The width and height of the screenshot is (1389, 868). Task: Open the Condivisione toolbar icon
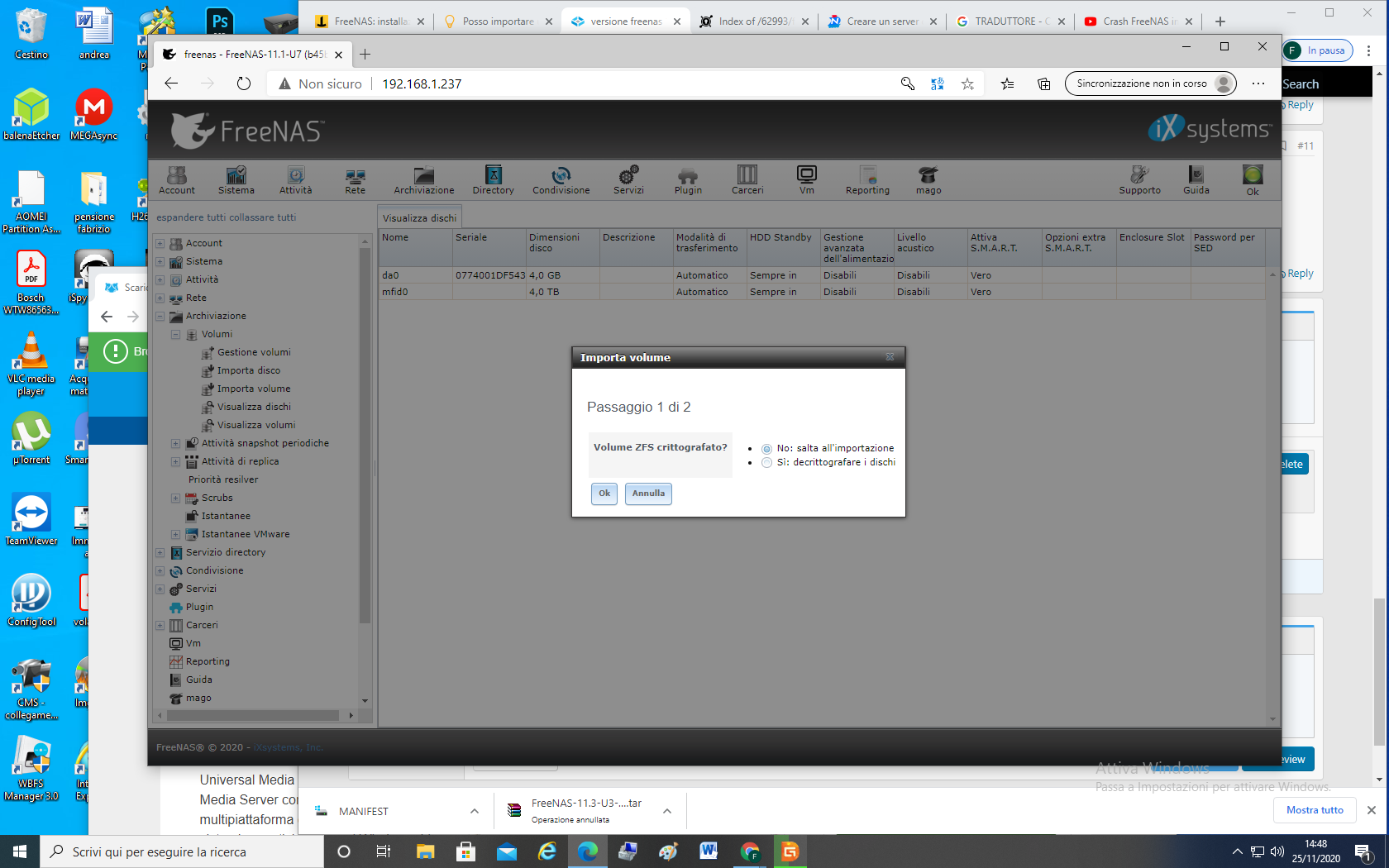coord(561,179)
